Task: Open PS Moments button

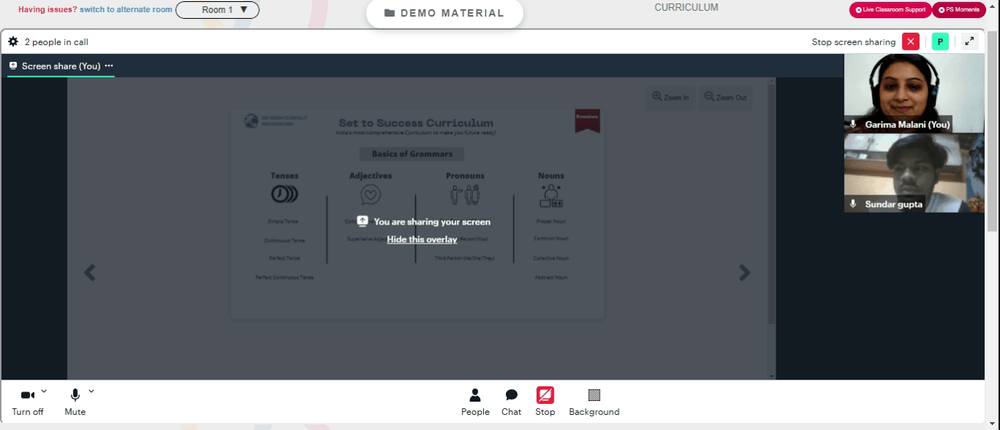Action: [x=959, y=10]
